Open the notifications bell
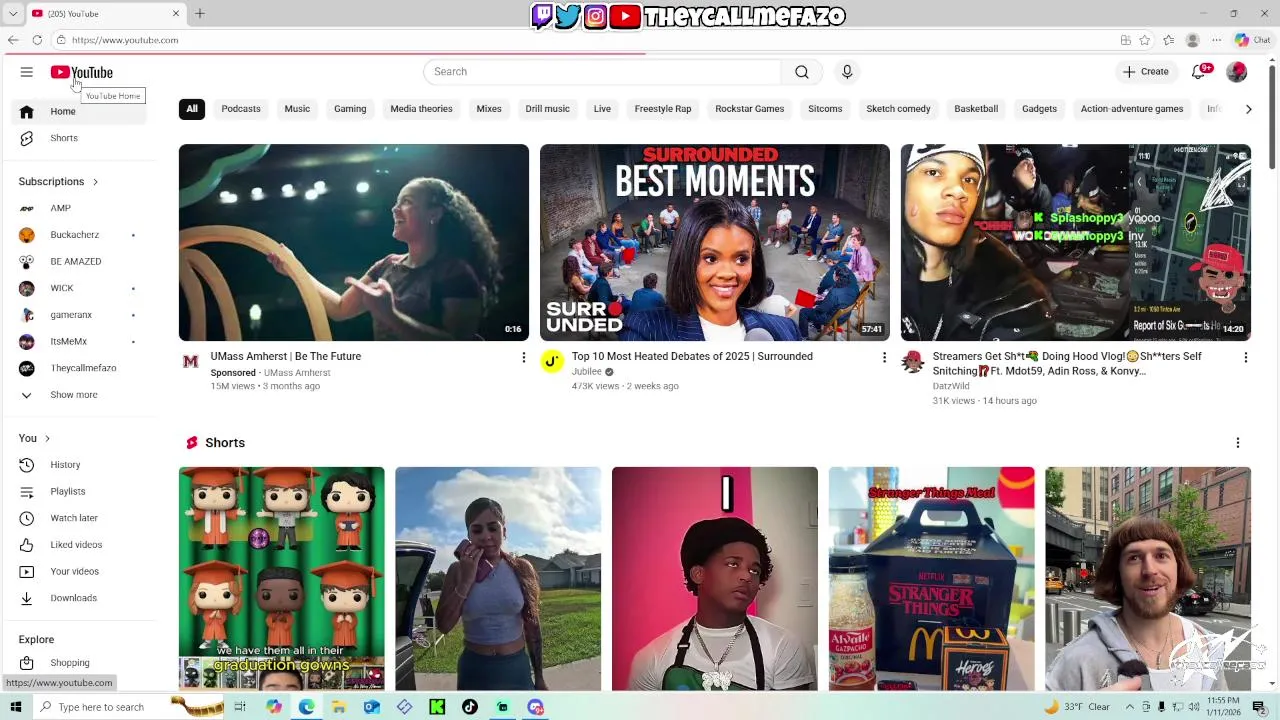1280x720 pixels. [x=1200, y=72]
